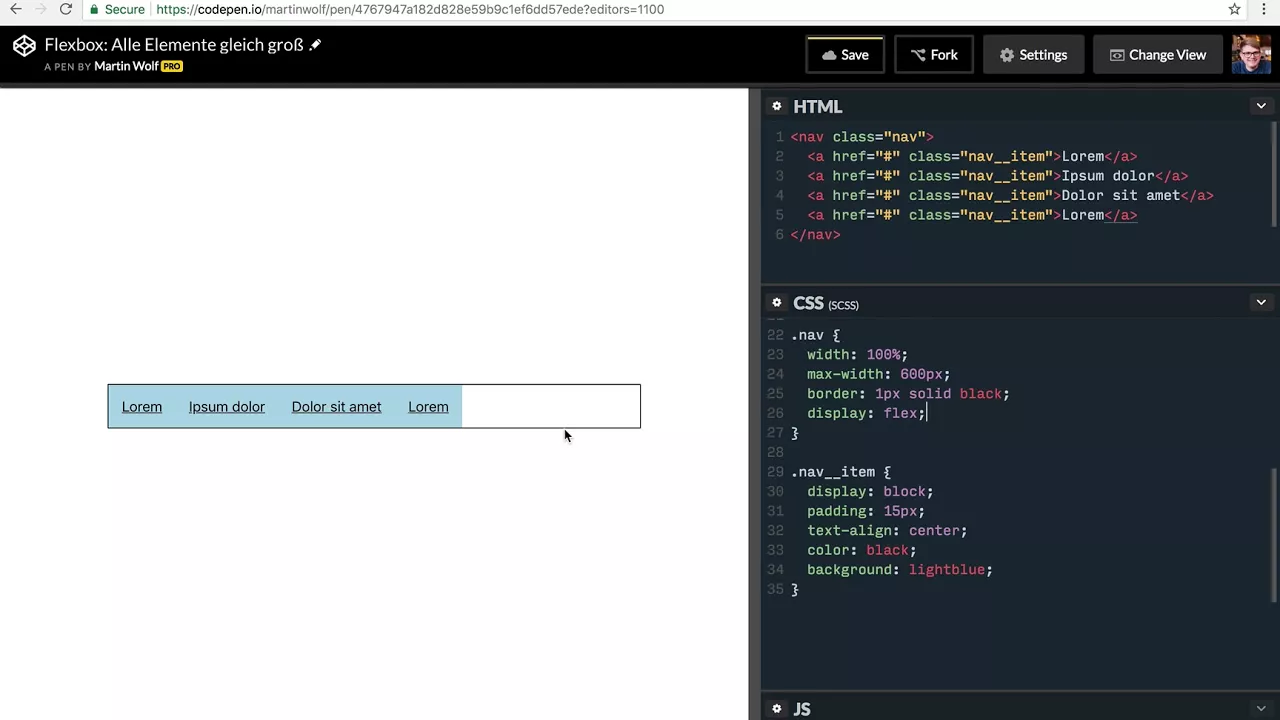
Task: Click the HTML editor vertical scrollbar
Action: coord(1274,175)
